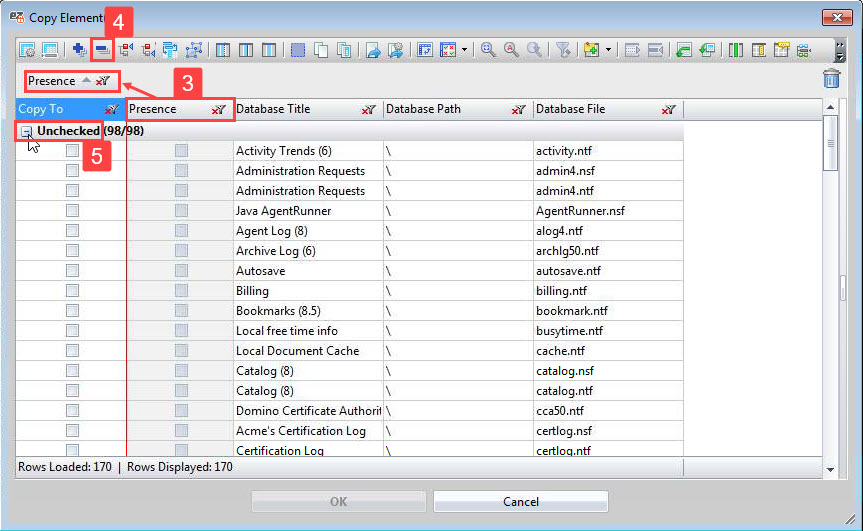Click the funnel filter toolbar icon
This screenshot has width=863, height=531.
563,49
